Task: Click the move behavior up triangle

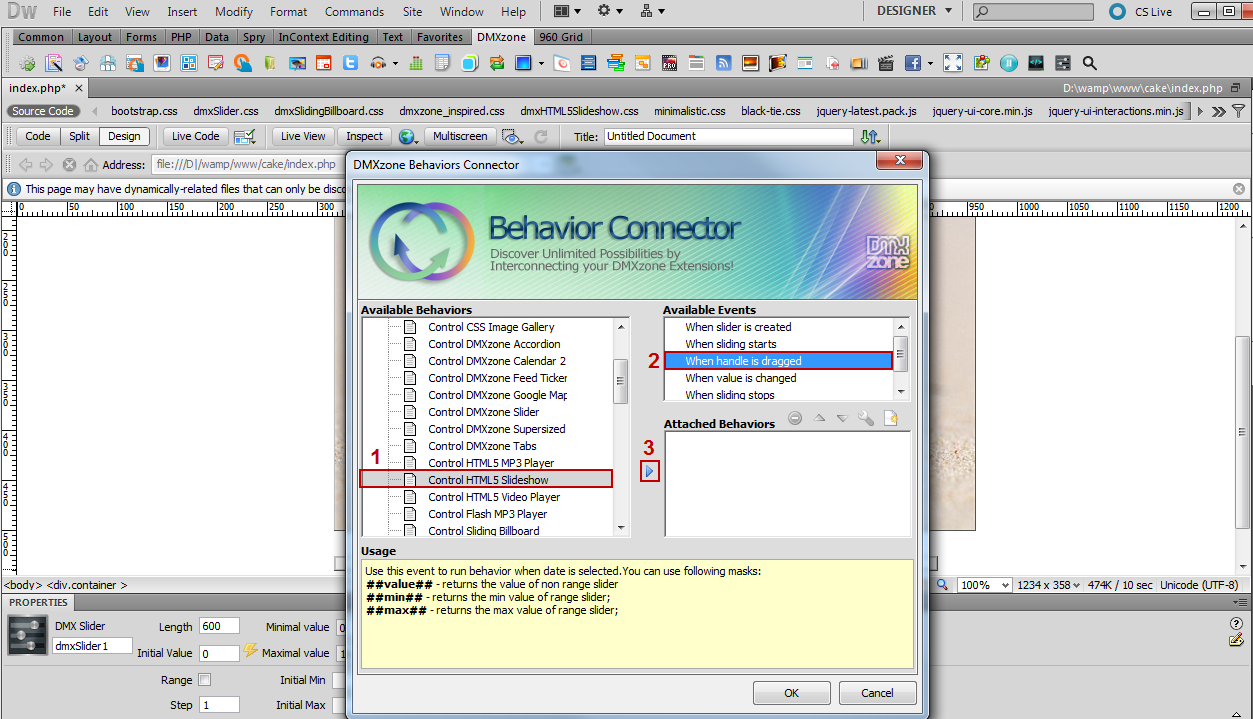Action: tap(819, 419)
